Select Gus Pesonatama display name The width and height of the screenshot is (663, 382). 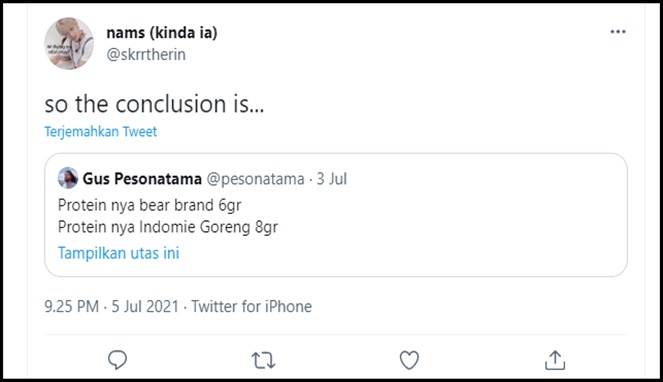tap(142, 179)
